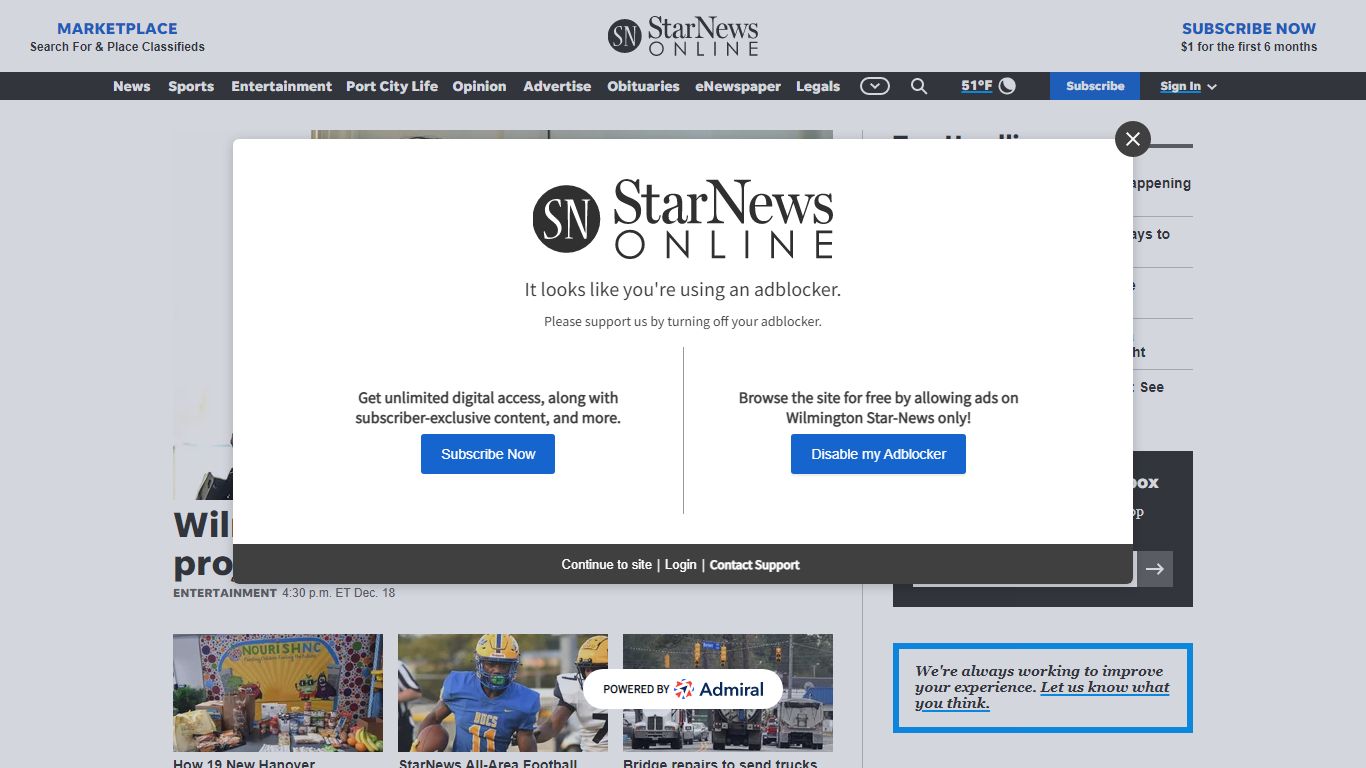Image resolution: width=1366 pixels, height=768 pixels.
Task: Open the Legals menu
Action: [x=818, y=86]
